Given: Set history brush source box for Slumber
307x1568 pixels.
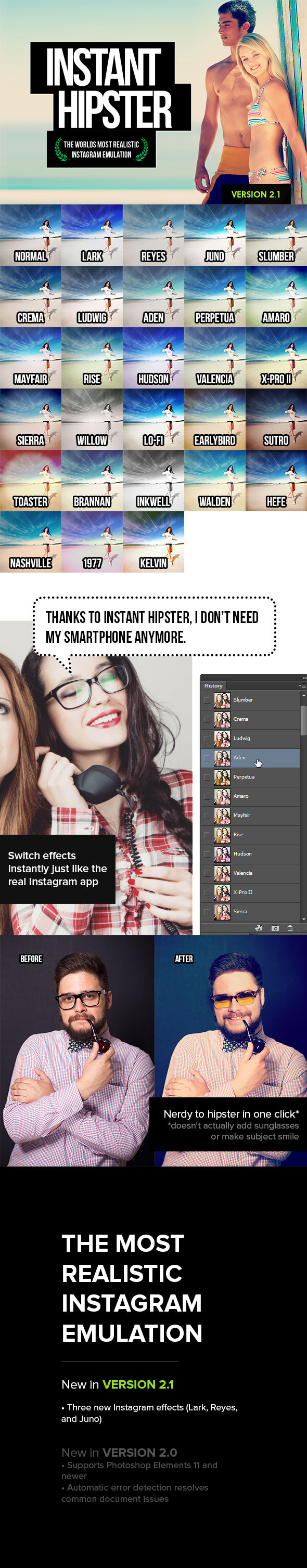Looking at the screenshot, I should pos(207,700).
